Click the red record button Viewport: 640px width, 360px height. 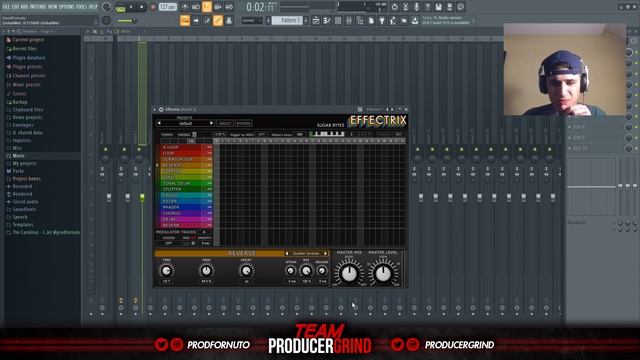click(x=153, y=7)
